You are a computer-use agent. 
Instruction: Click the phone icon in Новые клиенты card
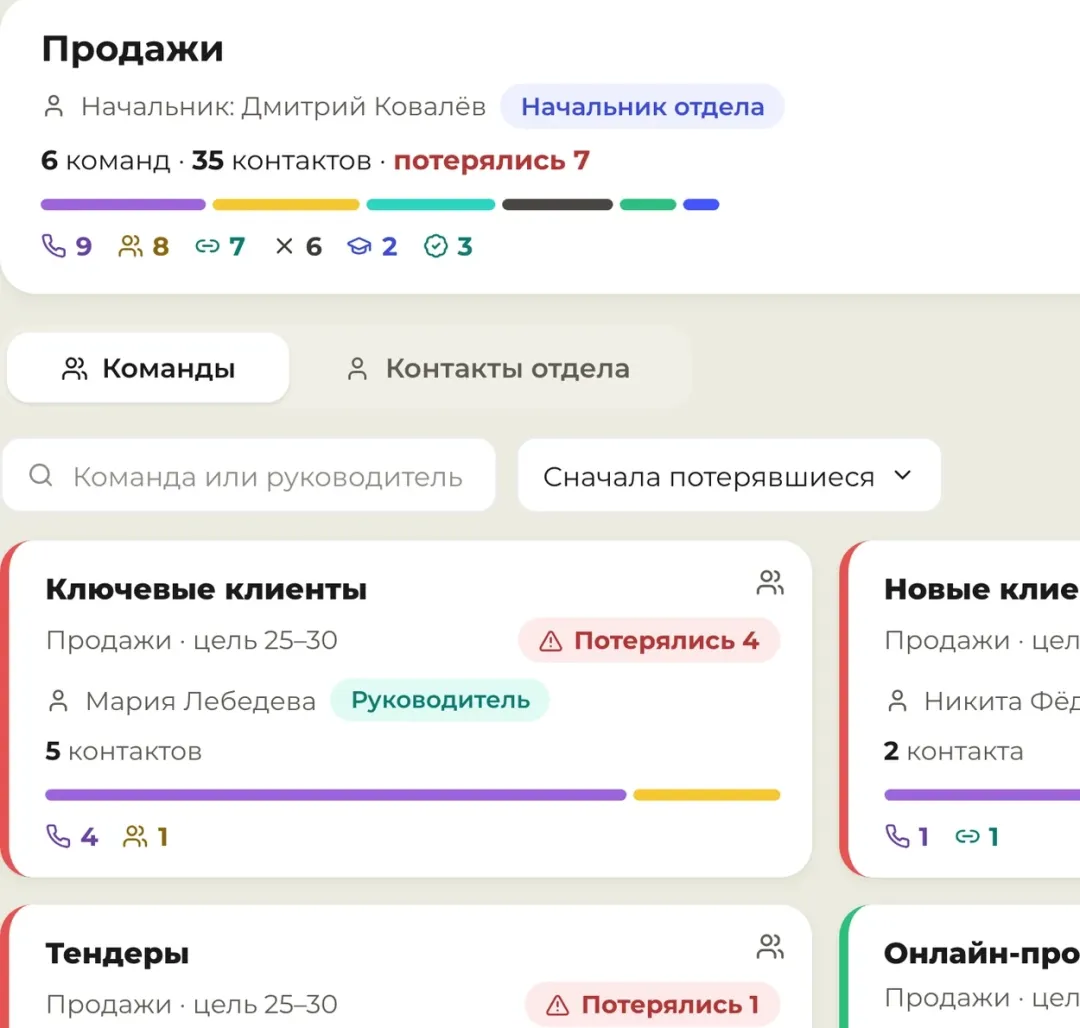pyautogui.click(x=897, y=836)
